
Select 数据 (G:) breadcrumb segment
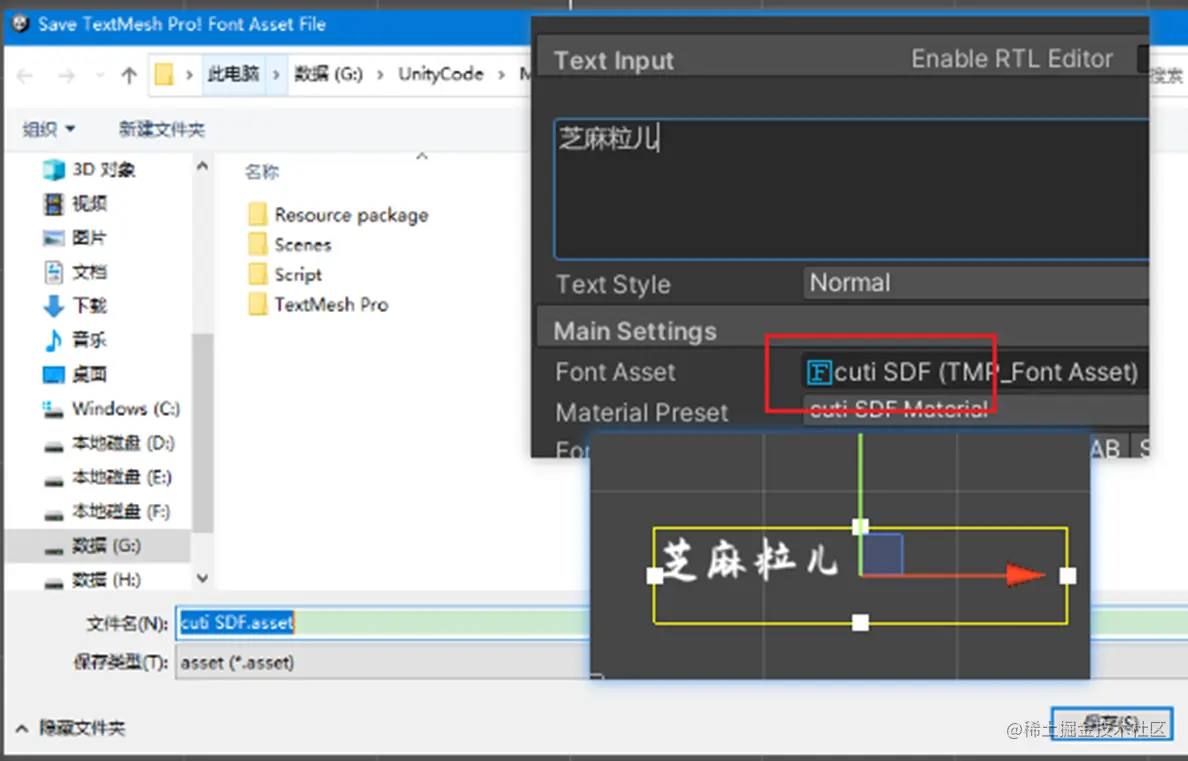[329, 74]
